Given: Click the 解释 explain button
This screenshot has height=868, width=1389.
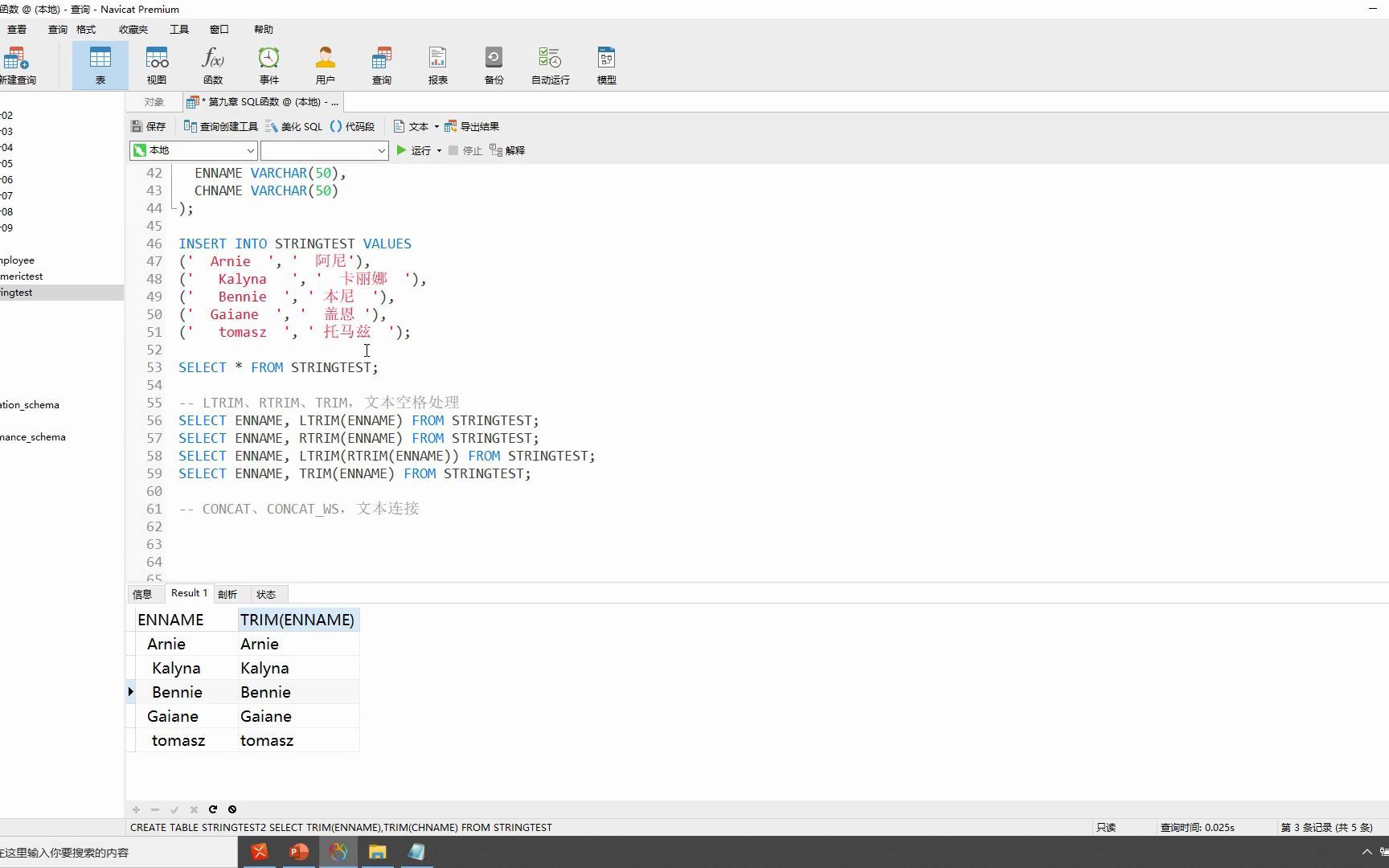Looking at the screenshot, I should (x=507, y=150).
